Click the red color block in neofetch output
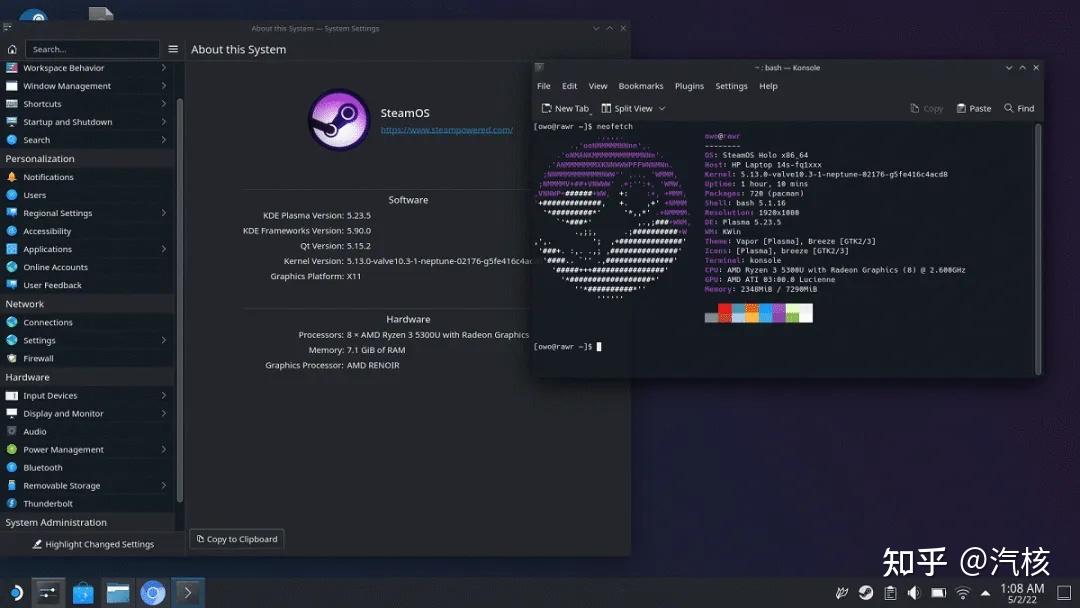 [725, 313]
